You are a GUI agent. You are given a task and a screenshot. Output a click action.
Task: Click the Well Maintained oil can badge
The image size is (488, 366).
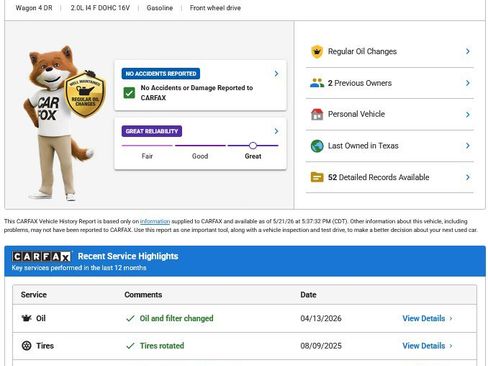[x=85, y=94]
